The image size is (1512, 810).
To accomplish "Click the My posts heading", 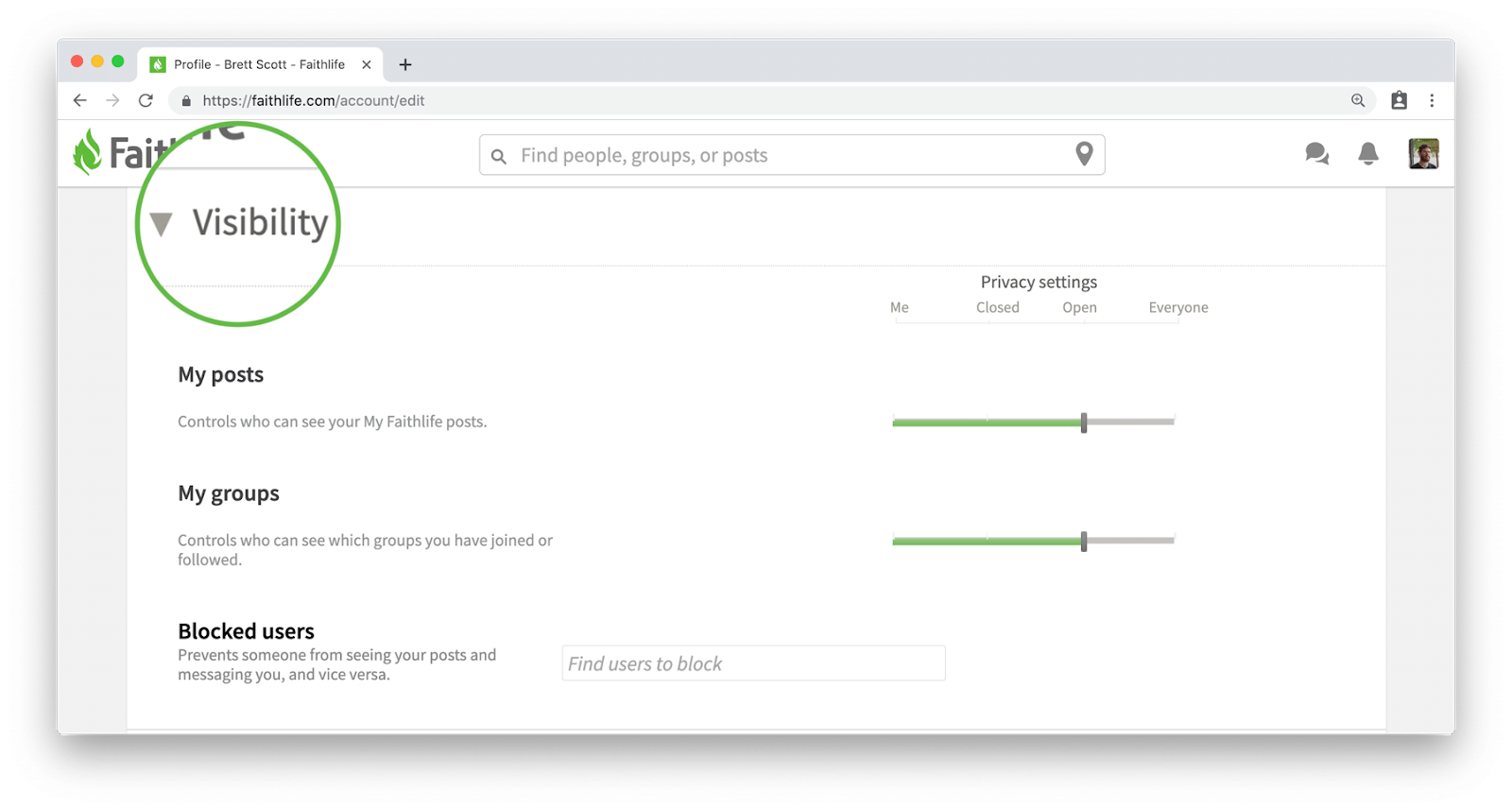I will pyautogui.click(x=221, y=374).
